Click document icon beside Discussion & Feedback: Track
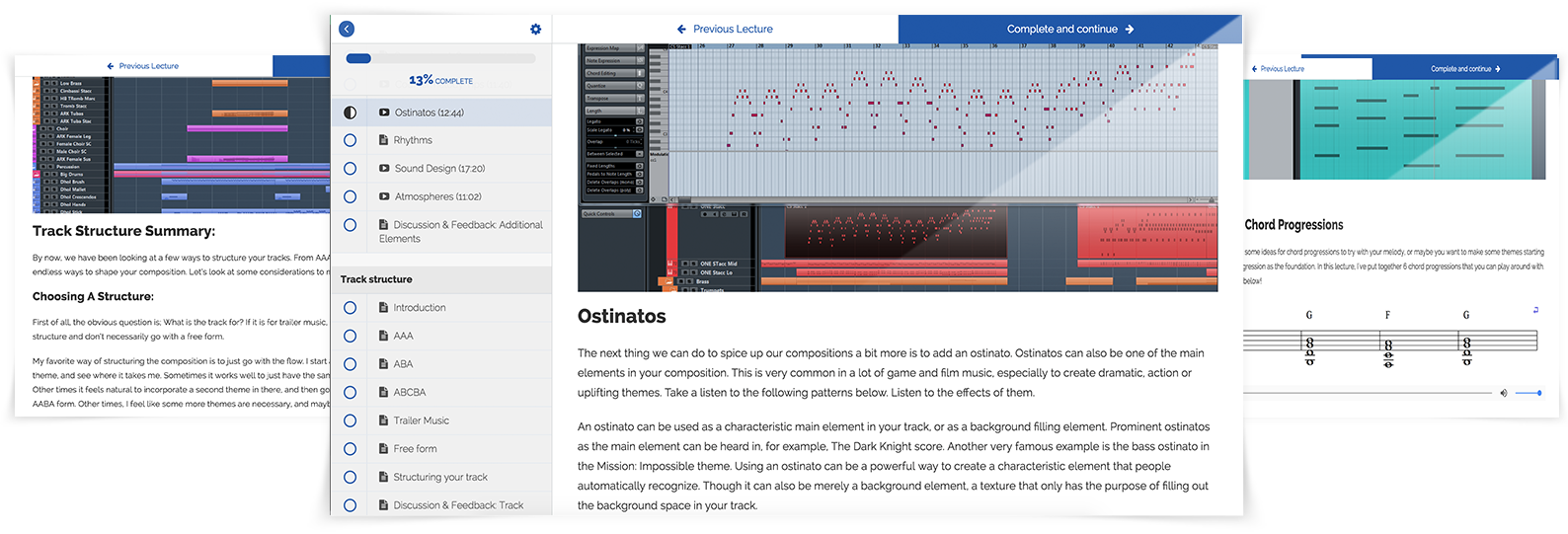 click(x=384, y=504)
